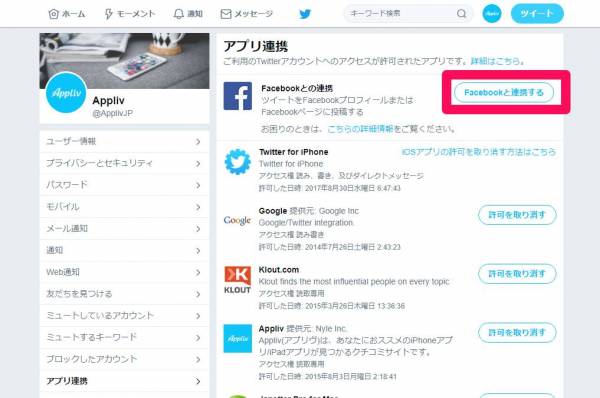Click the Facebookと連携する button
This screenshot has height=398, width=600.
click(x=504, y=93)
